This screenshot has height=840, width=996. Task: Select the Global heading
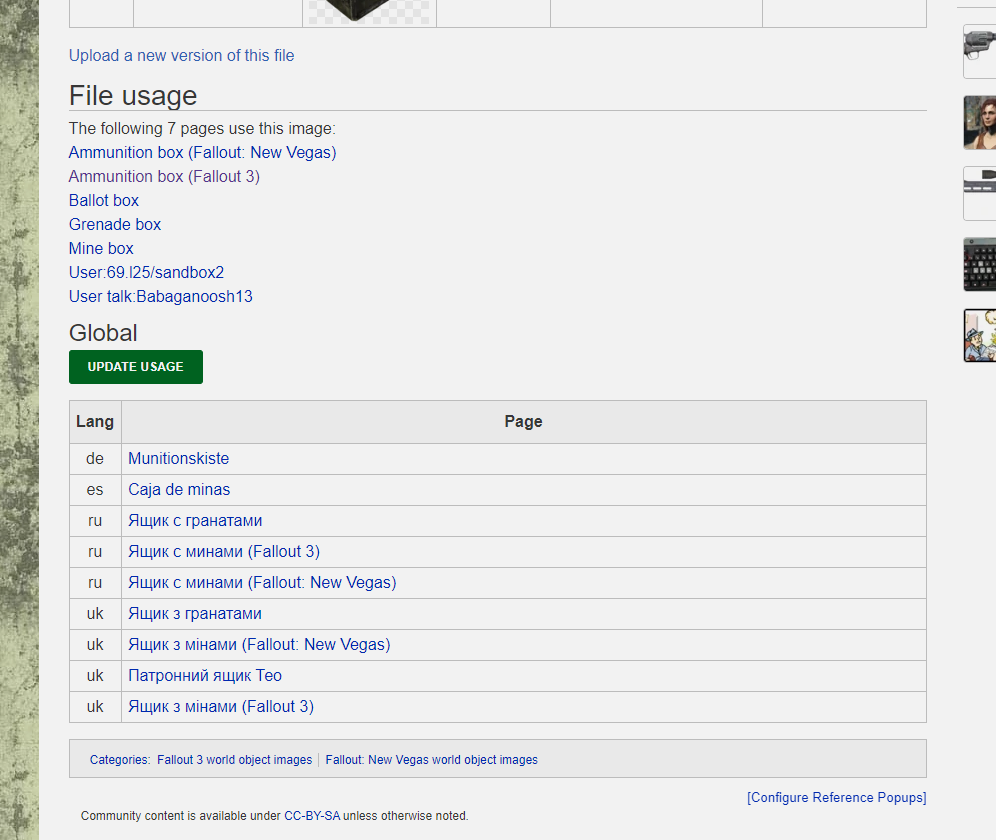coord(103,333)
